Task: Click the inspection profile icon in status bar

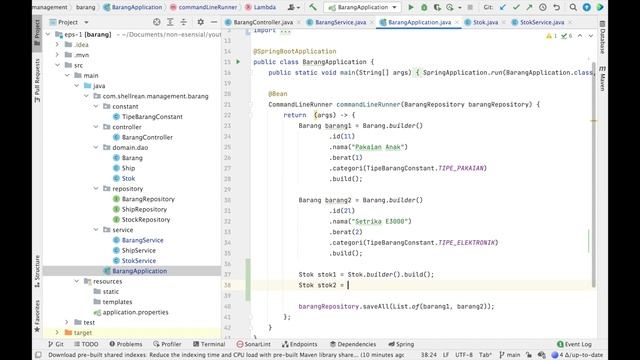Action: coord(542,355)
